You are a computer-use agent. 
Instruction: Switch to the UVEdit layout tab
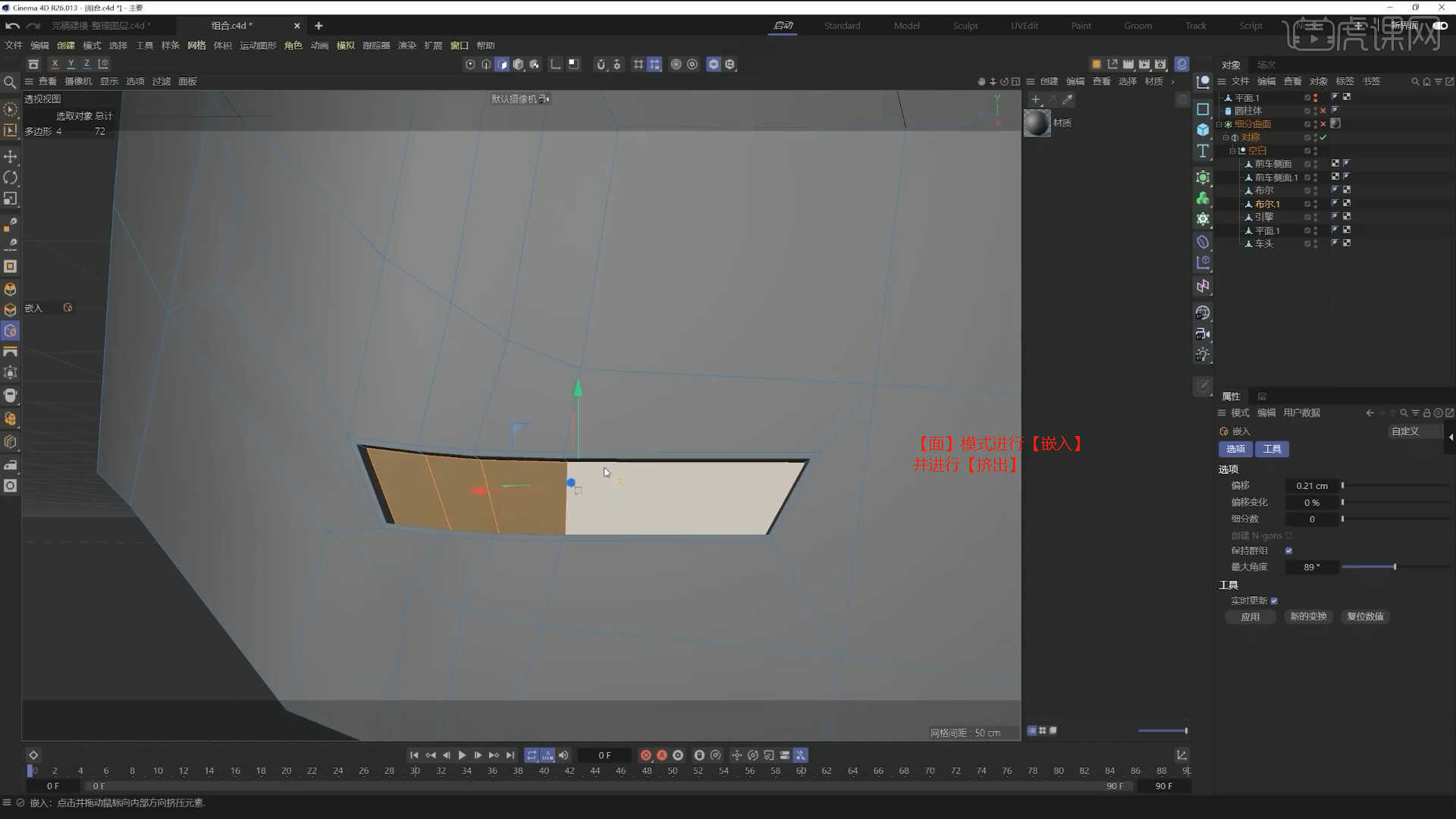point(1024,26)
